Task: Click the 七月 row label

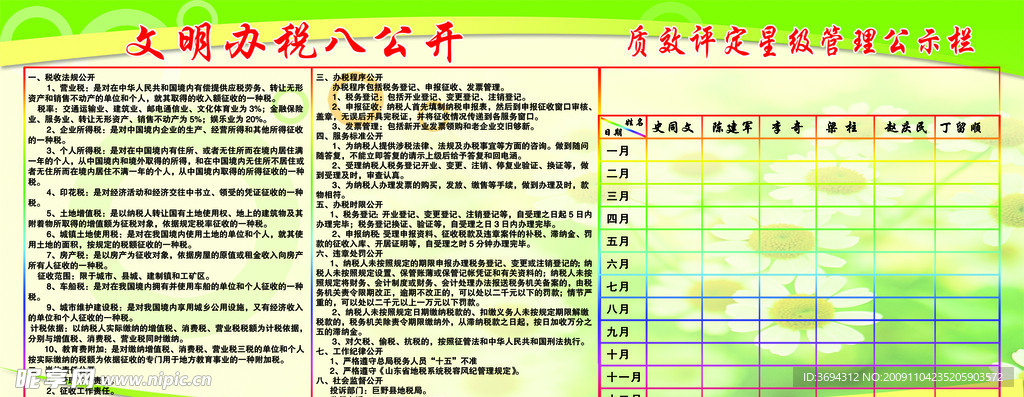Action: 617,287
